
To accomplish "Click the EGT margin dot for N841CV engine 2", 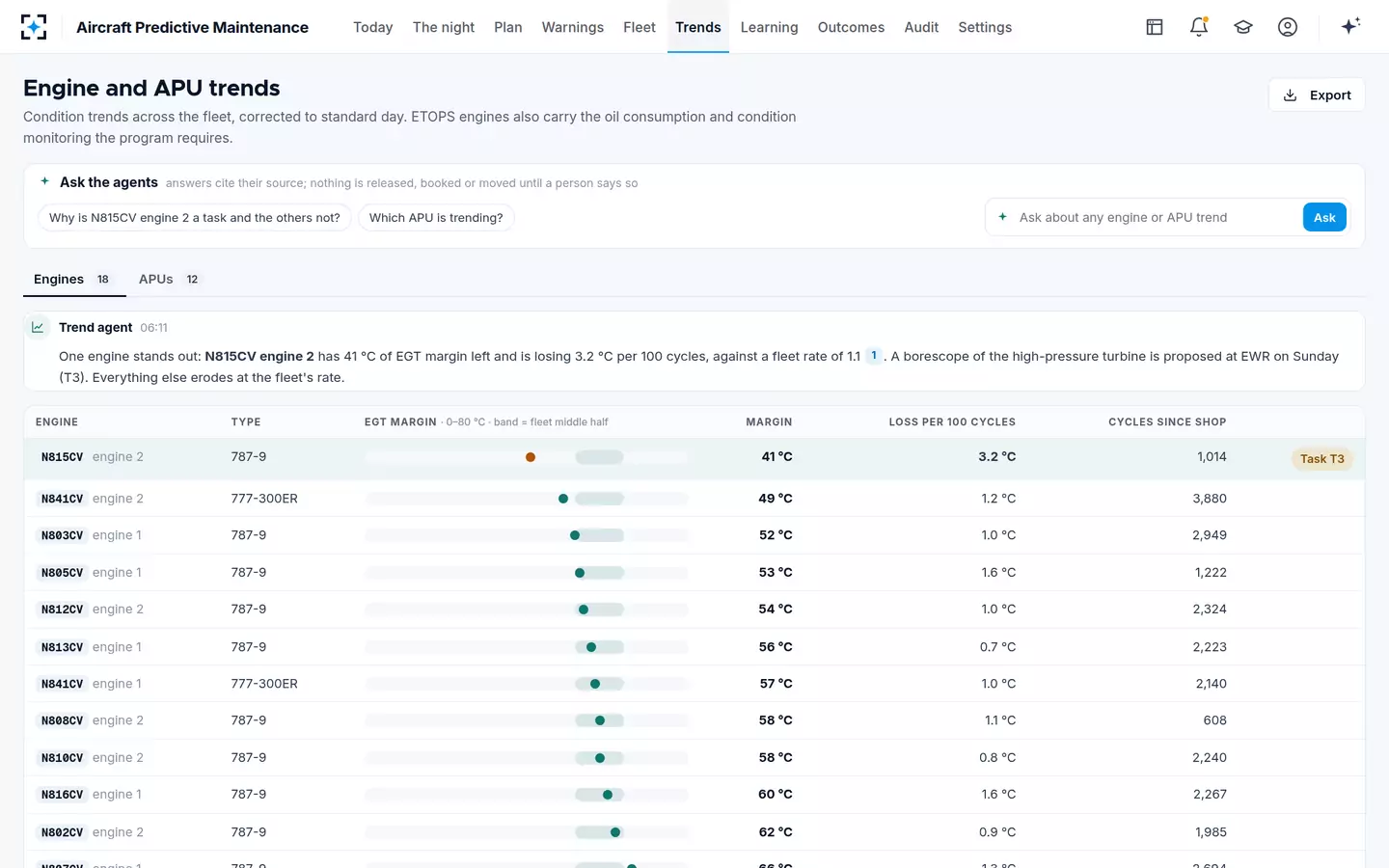I will pyautogui.click(x=563, y=499).
